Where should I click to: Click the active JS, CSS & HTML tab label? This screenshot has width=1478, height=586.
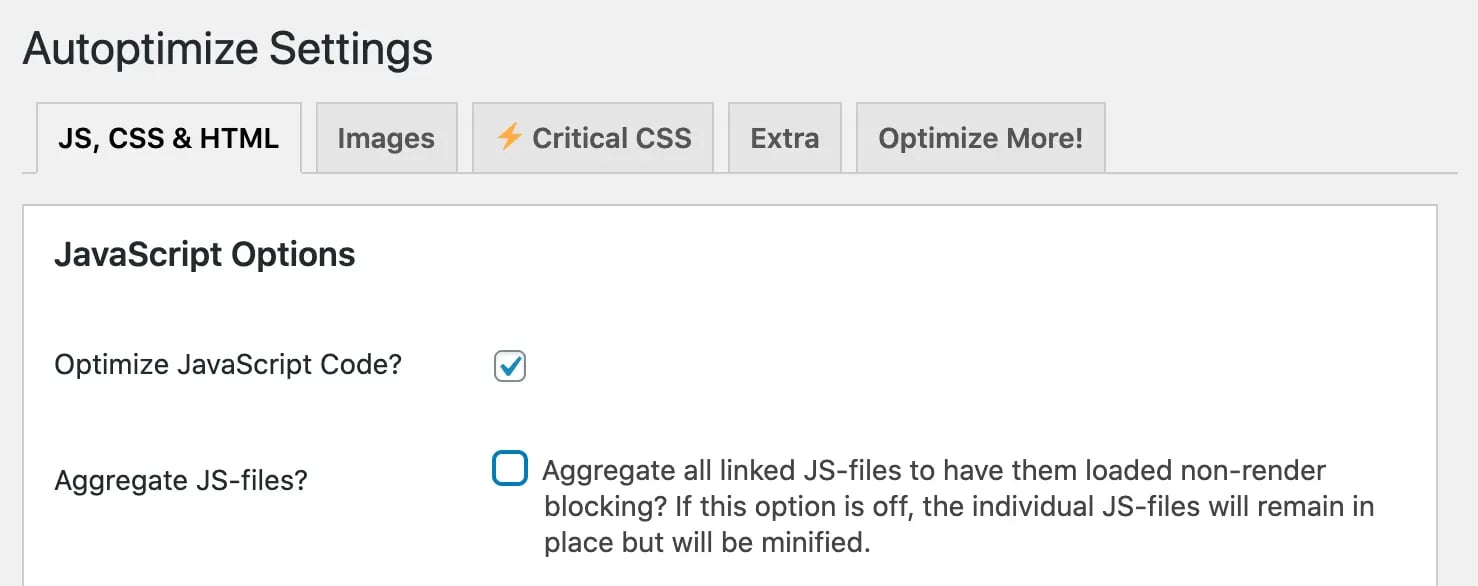[167, 140]
